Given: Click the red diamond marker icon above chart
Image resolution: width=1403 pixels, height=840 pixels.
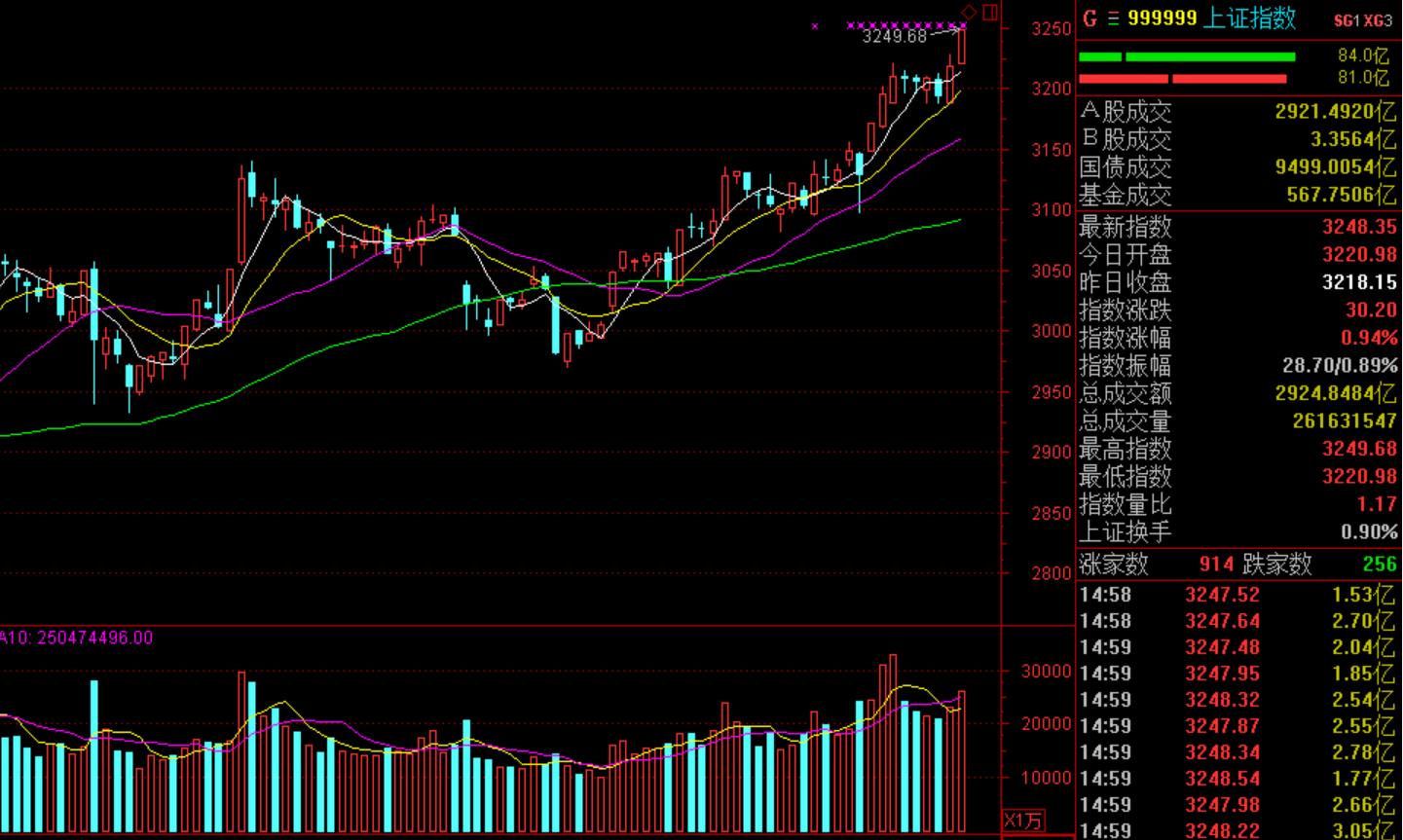Looking at the screenshot, I should 968,12.
